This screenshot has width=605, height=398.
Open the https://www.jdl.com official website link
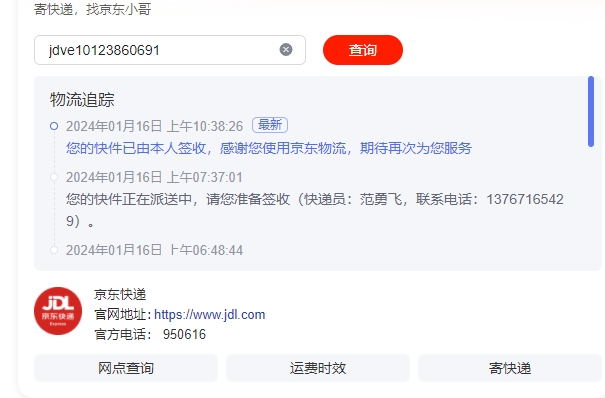click(x=210, y=315)
